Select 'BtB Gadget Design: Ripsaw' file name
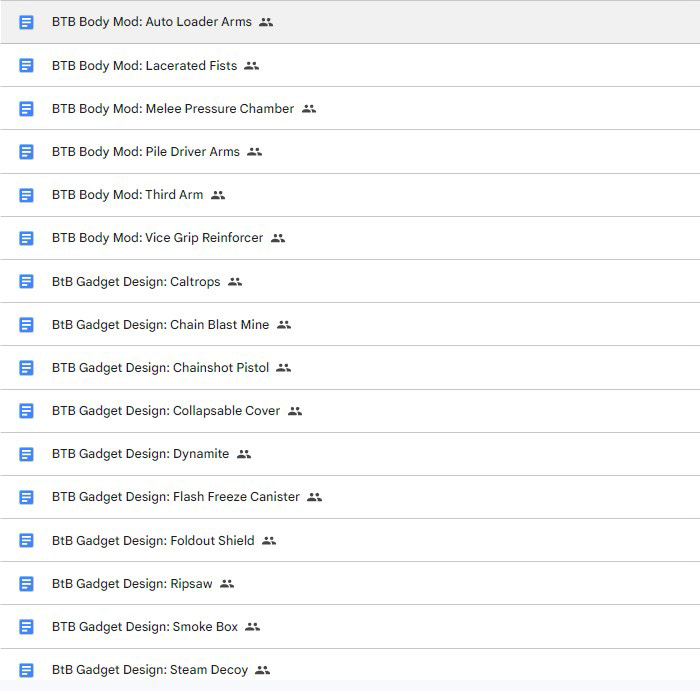This screenshot has height=691, width=700. coord(132,583)
